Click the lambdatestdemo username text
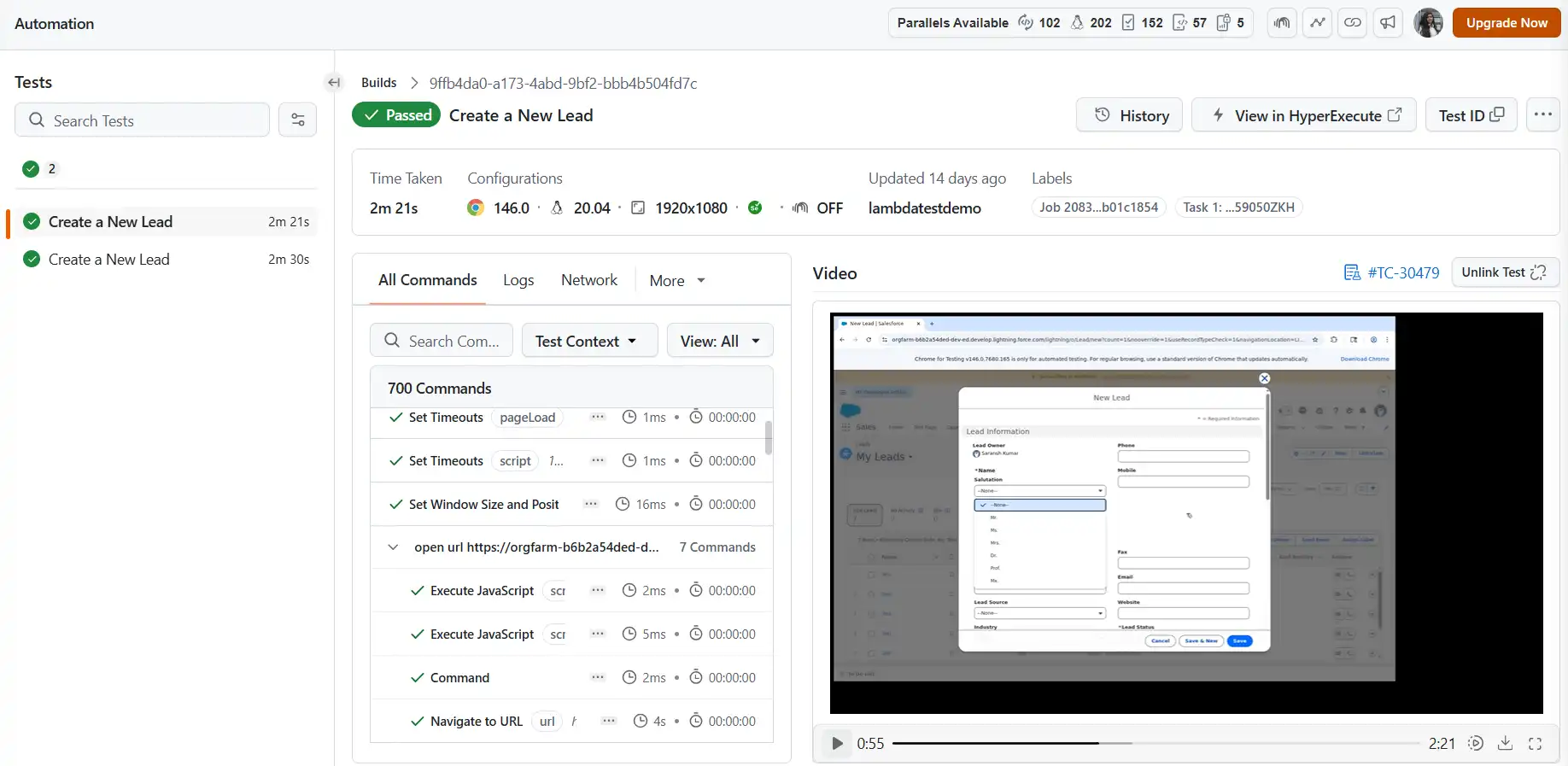1568x766 pixels. (924, 208)
